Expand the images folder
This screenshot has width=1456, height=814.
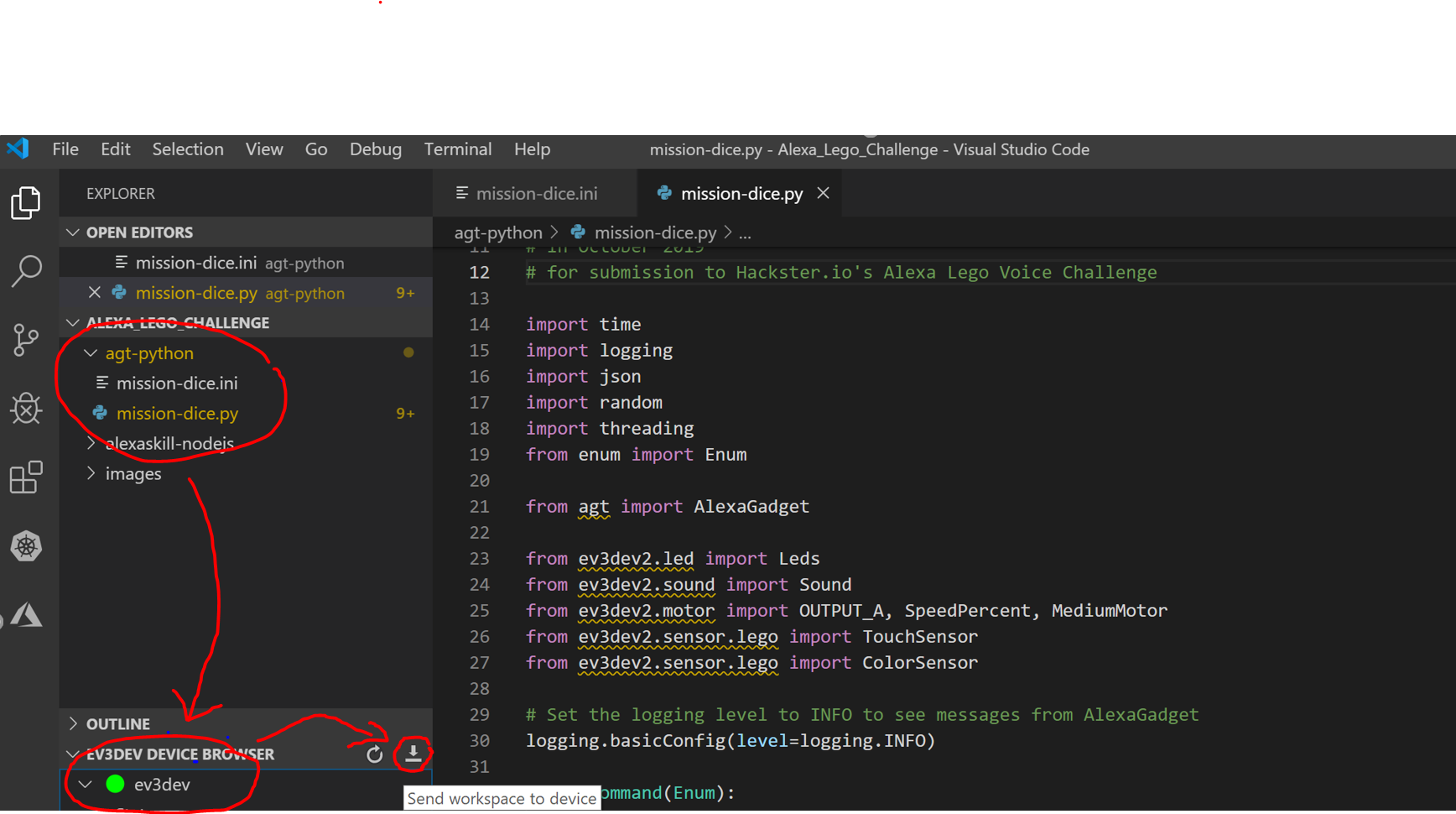click(x=91, y=473)
